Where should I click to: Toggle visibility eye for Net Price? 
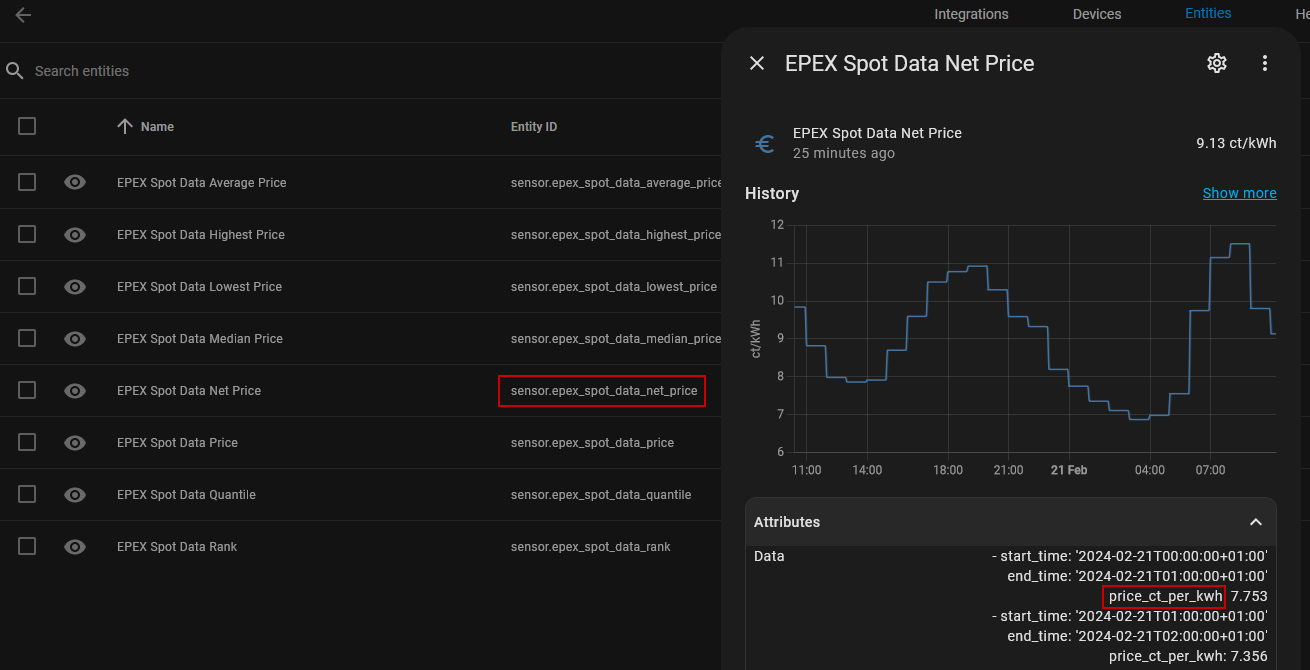click(x=75, y=390)
